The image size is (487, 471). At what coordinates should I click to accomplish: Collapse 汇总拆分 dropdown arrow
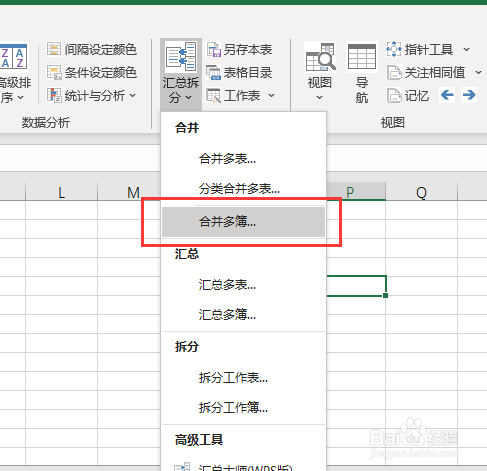(189, 97)
